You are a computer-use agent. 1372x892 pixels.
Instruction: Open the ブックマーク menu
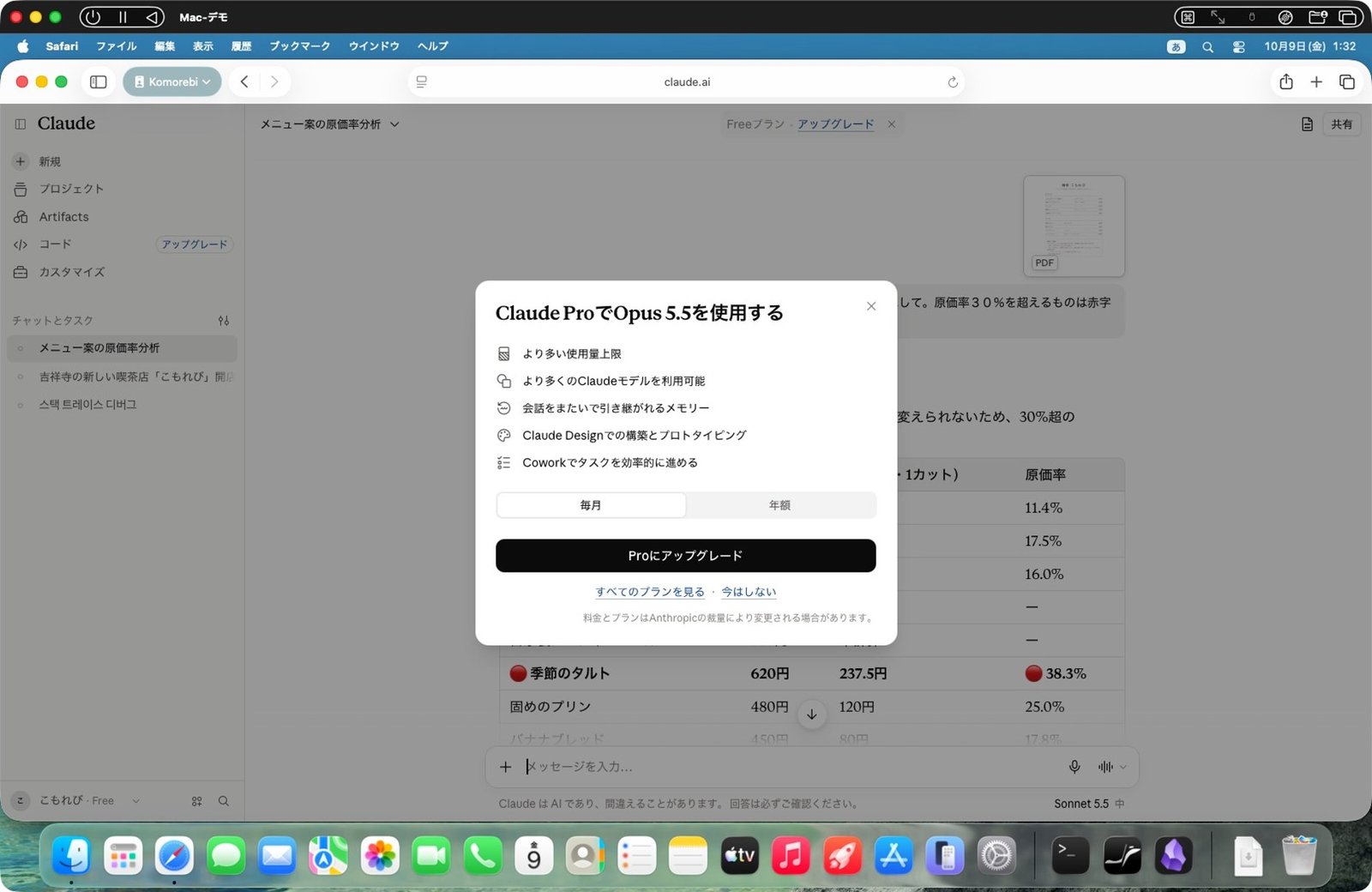(x=300, y=46)
